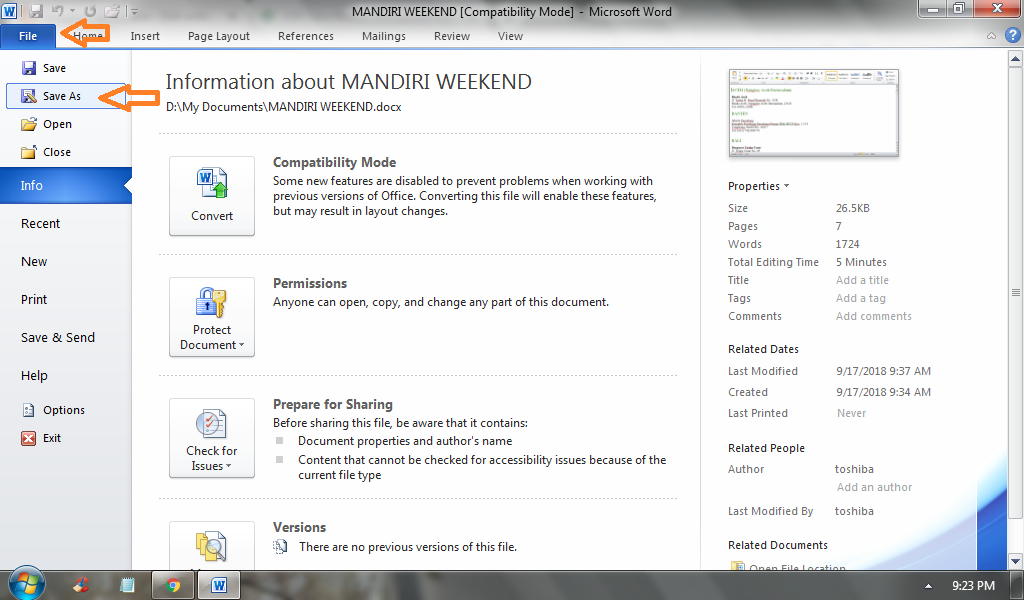The width and height of the screenshot is (1024, 600).
Task: Expand the Properties dropdown
Action: point(758,186)
